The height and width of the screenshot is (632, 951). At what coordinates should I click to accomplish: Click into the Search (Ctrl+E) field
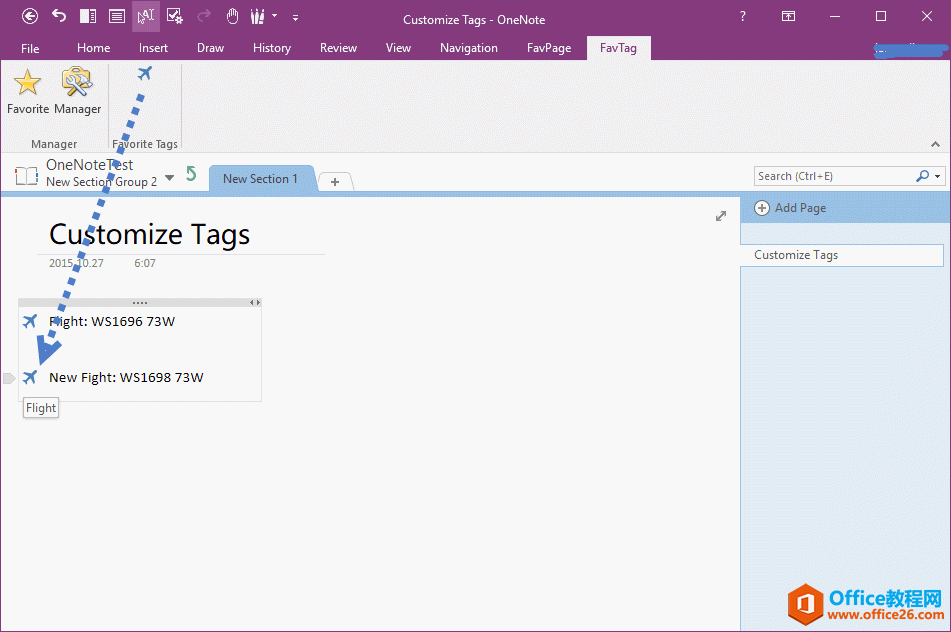click(x=832, y=176)
